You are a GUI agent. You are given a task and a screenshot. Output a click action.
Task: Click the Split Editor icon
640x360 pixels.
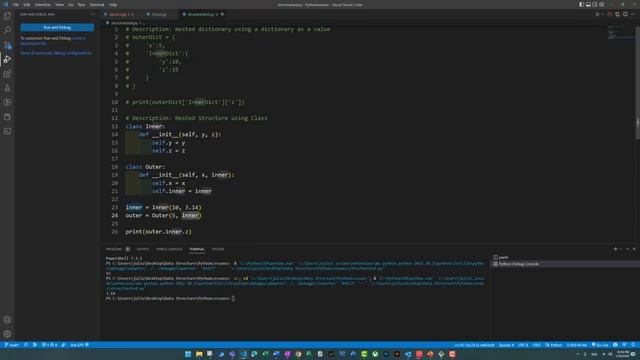625,14
